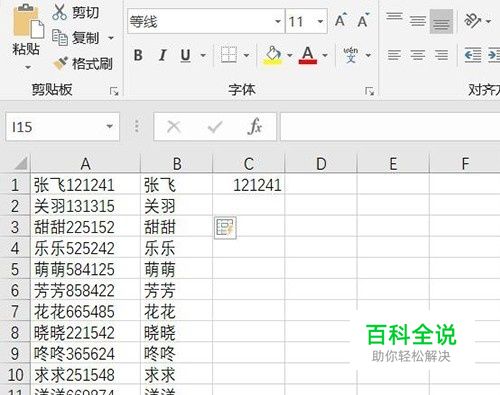Click the Paste clipboard icon

[x=28, y=21]
